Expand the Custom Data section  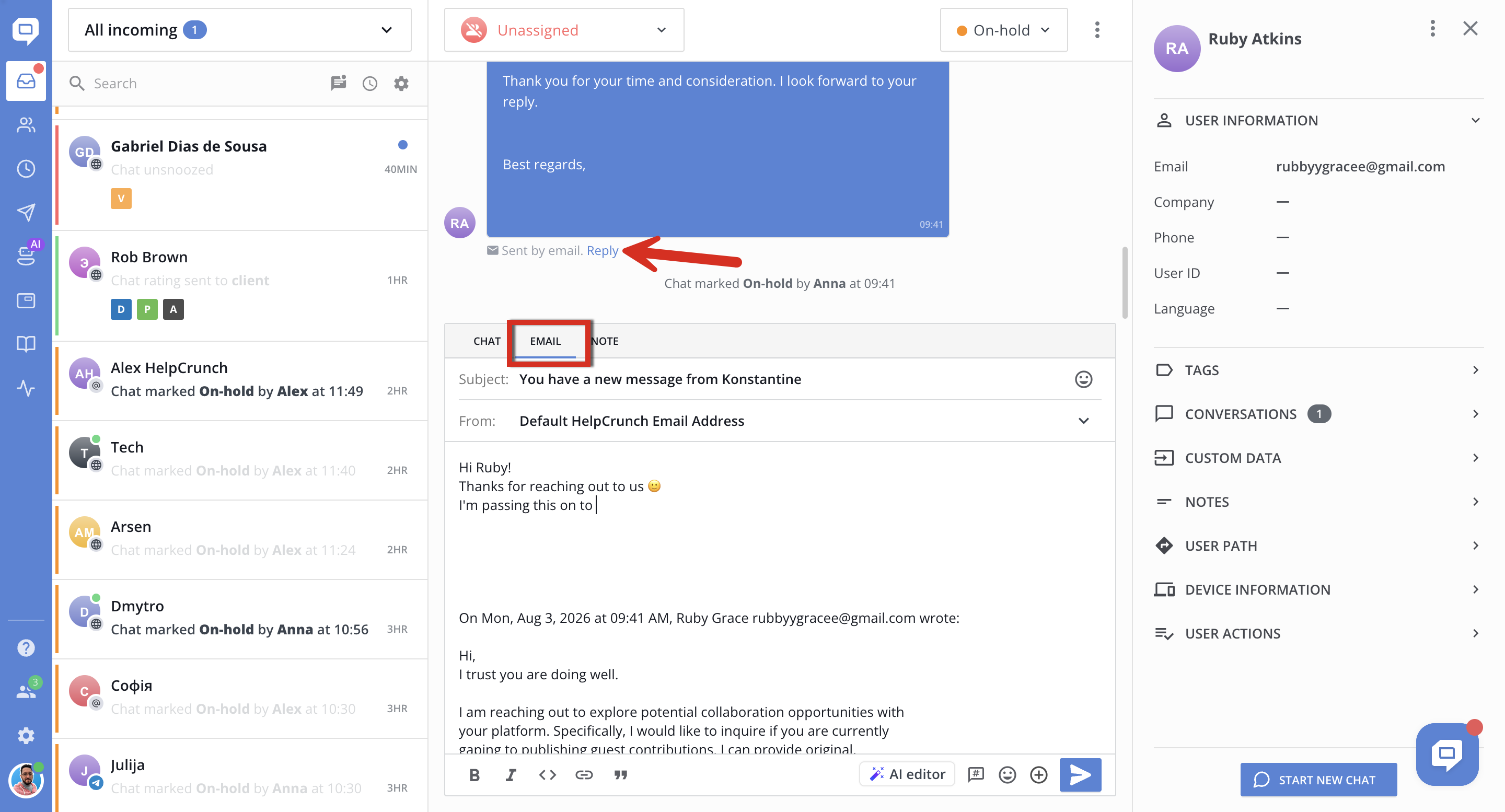coord(1318,457)
